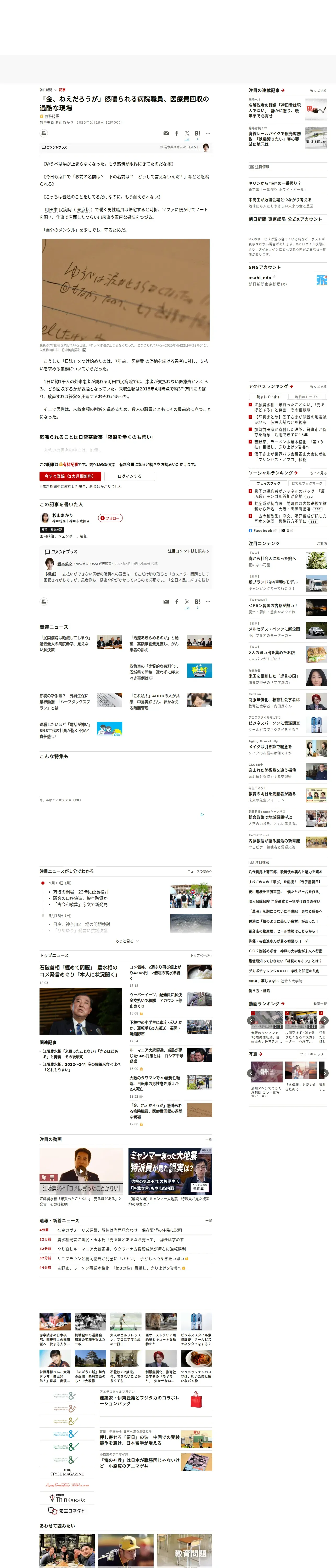Click もっと見る beside ソーシャルランキング
Viewport: 336px width, 1568px height.
coord(318,473)
